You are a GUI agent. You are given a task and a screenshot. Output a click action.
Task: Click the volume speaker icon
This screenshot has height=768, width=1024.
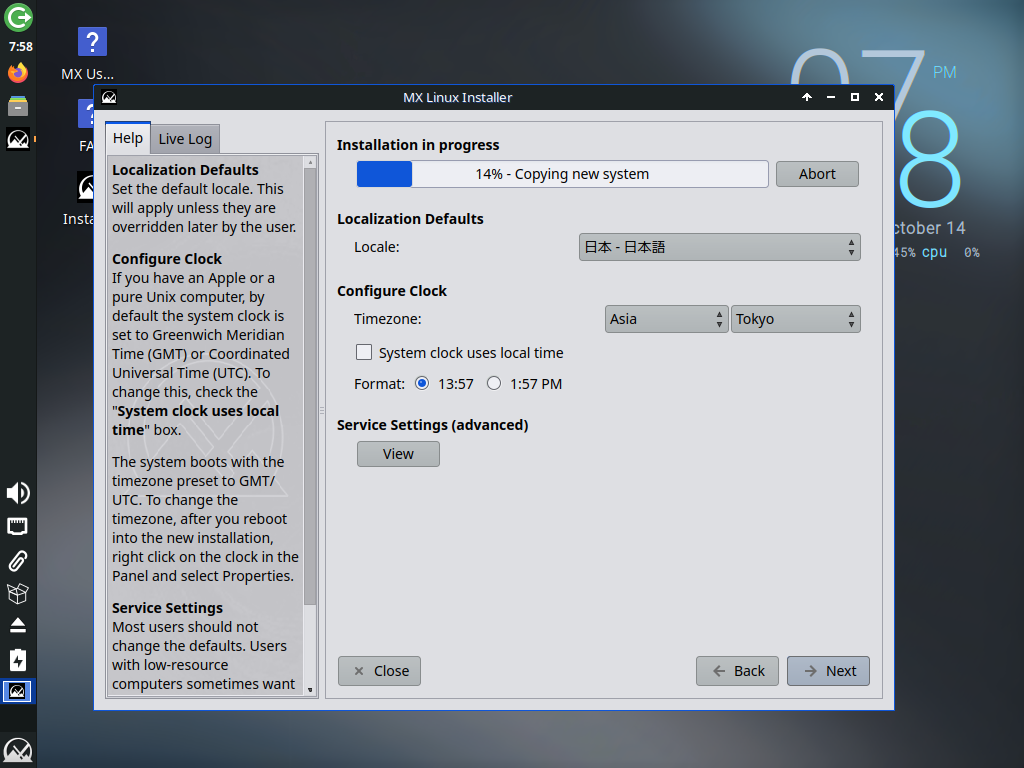click(18, 493)
